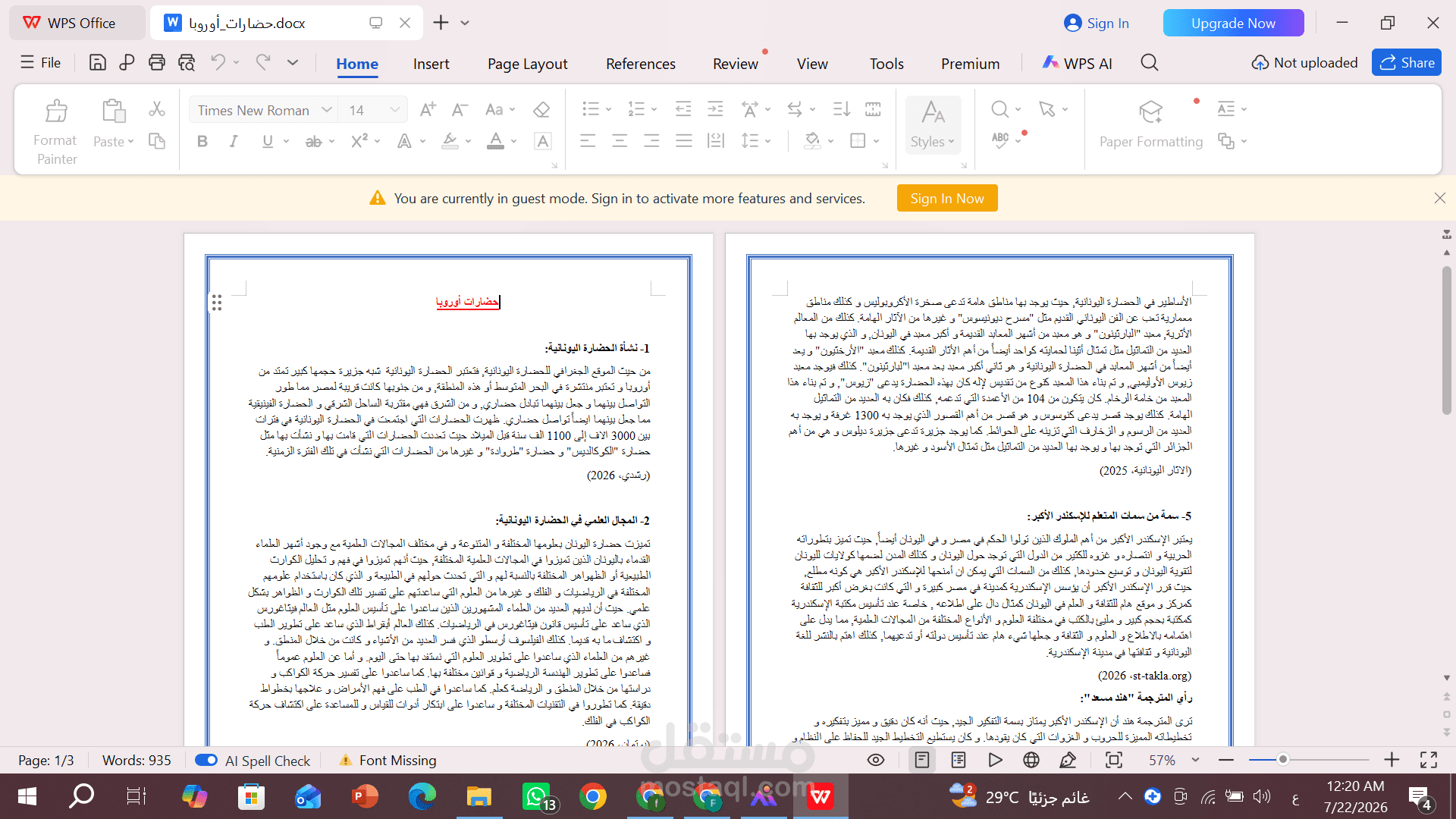The width and height of the screenshot is (1456, 819).
Task: Switch to the Insert tab
Action: (x=431, y=64)
